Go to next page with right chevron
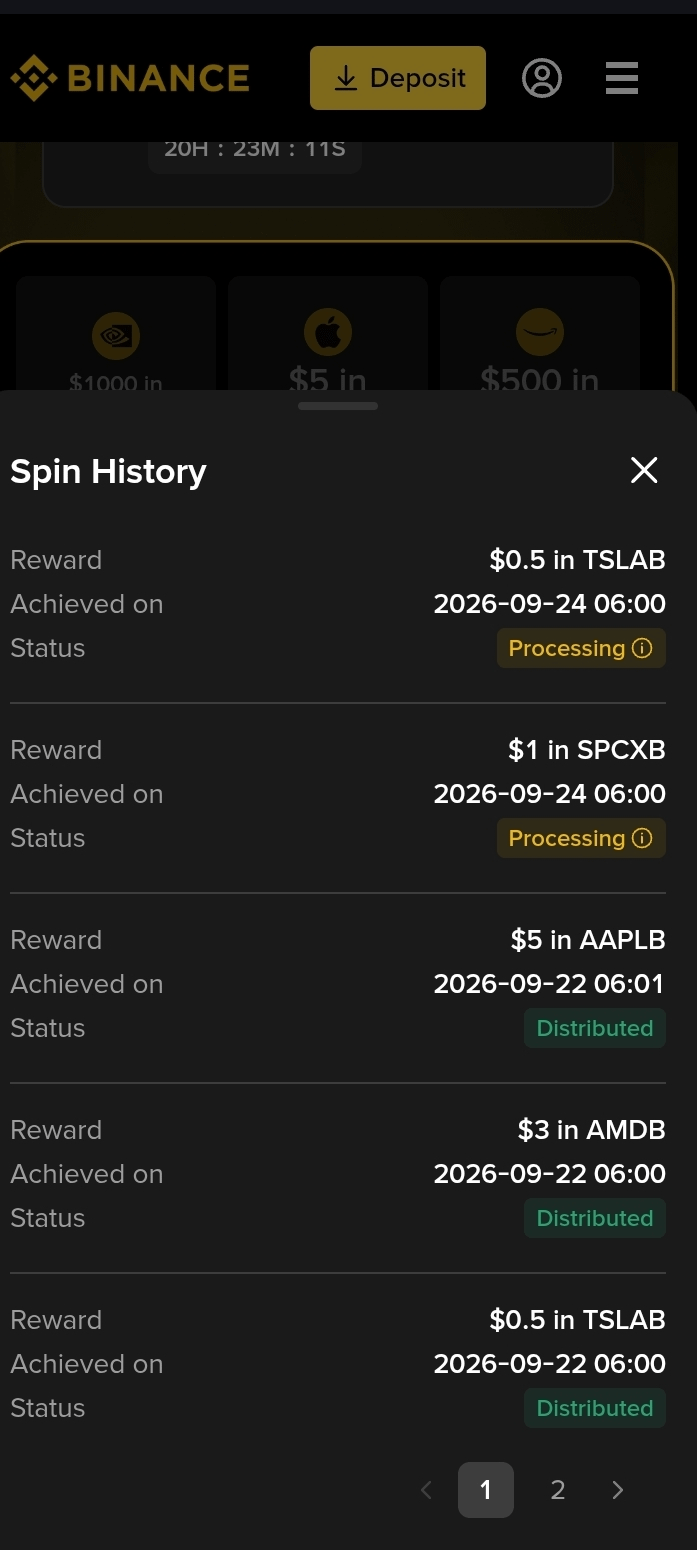This screenshot has width=697, height=1550. (x=618, y=1490)
